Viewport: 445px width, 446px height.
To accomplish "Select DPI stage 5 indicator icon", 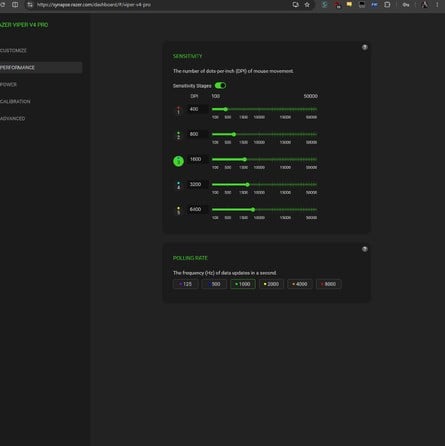I will tap(178, 211).
